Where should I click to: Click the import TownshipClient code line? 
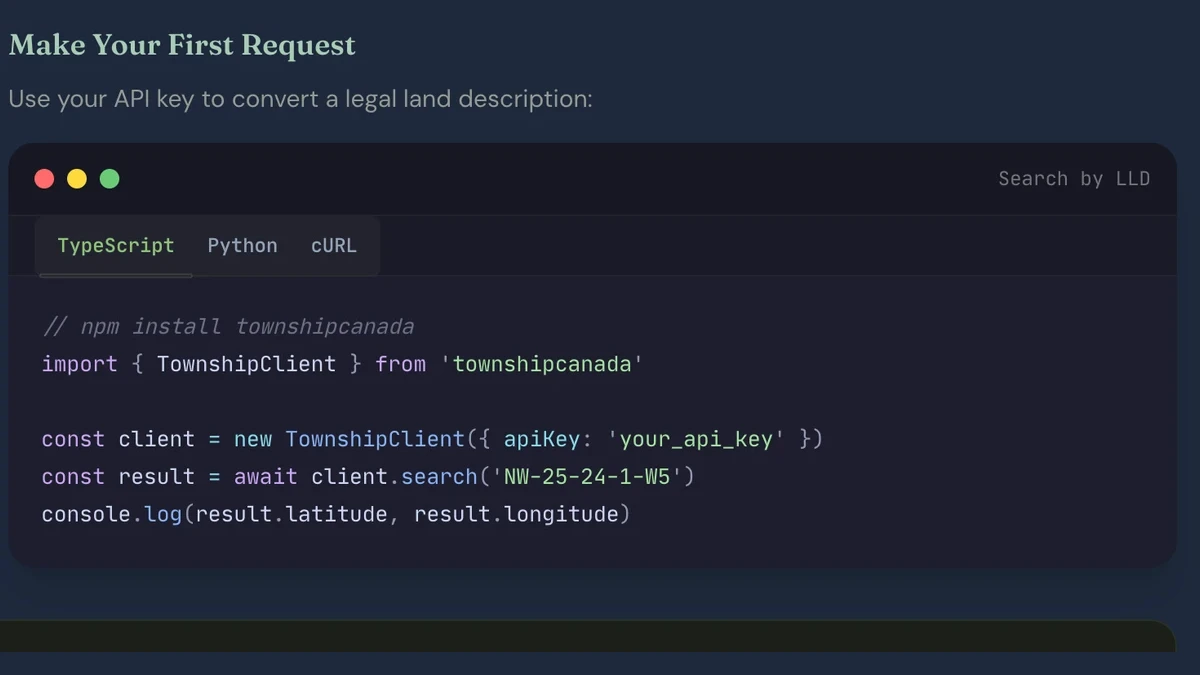[342, 364]
